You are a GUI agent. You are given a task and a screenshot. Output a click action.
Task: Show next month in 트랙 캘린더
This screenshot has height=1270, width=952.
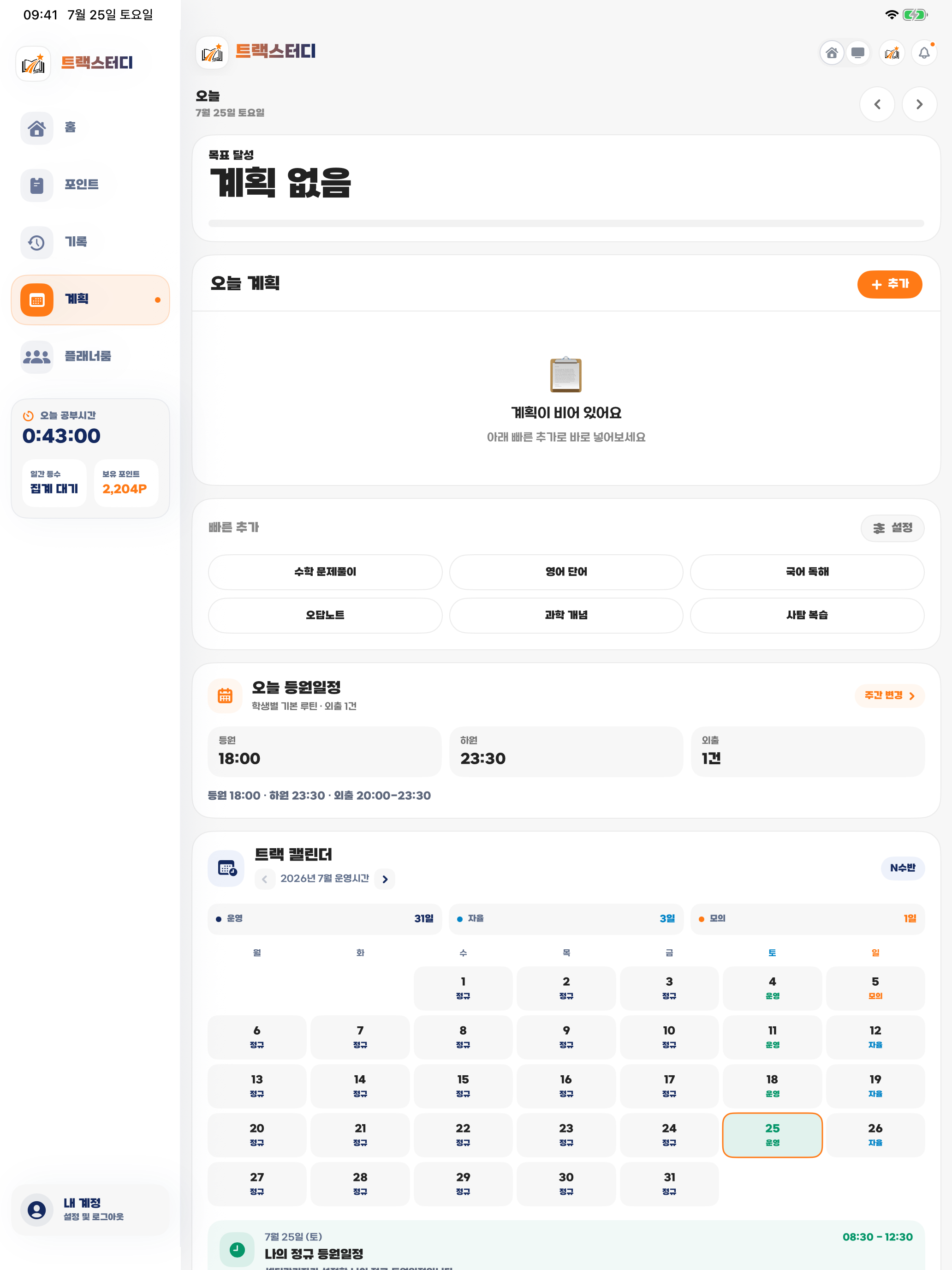pyautogui.click(x=385, y=879)
